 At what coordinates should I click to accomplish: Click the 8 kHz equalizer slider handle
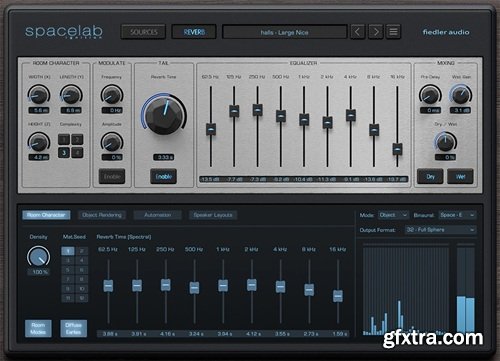(374, 129)
